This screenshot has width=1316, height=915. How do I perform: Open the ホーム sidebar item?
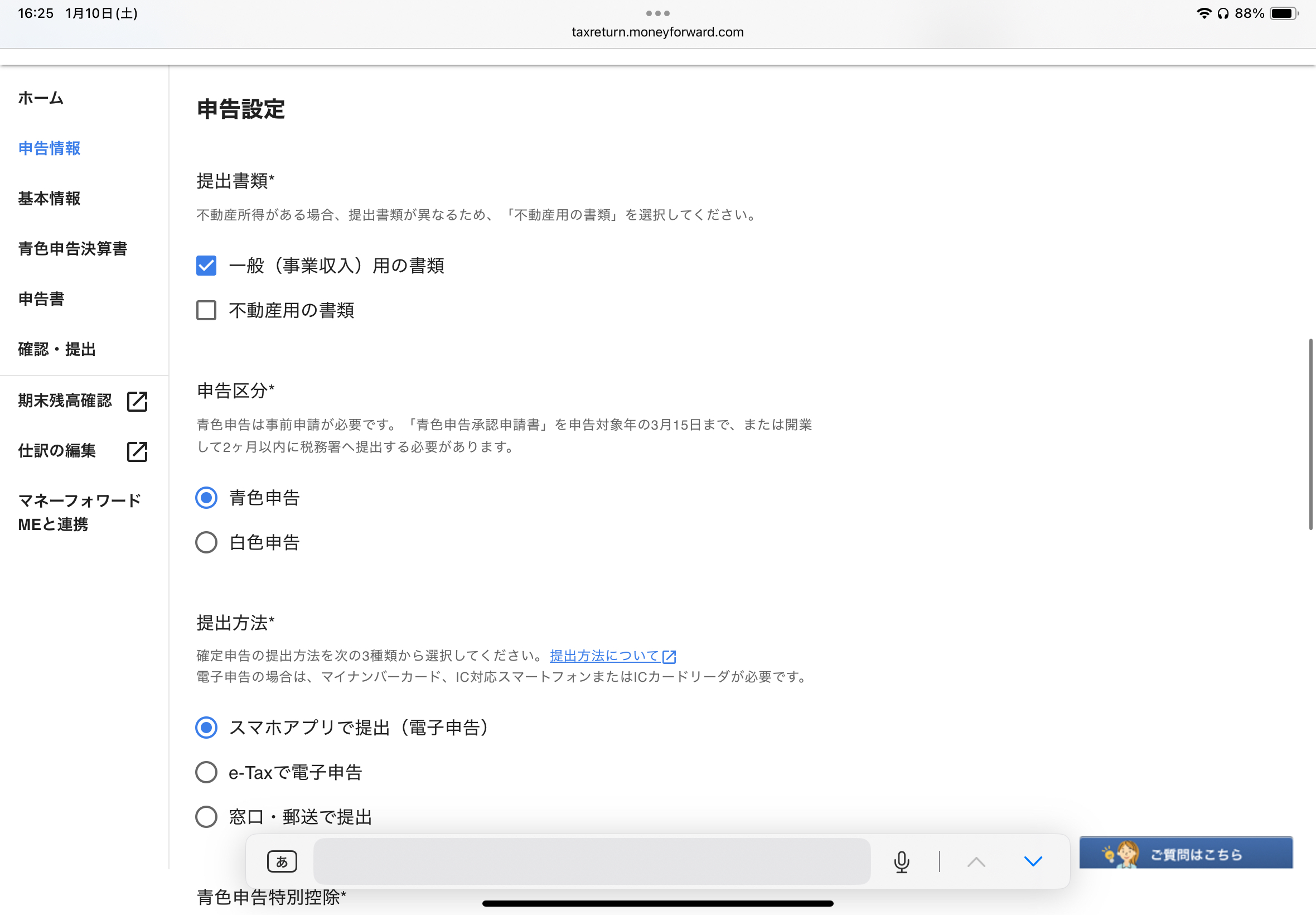point(41,98)
